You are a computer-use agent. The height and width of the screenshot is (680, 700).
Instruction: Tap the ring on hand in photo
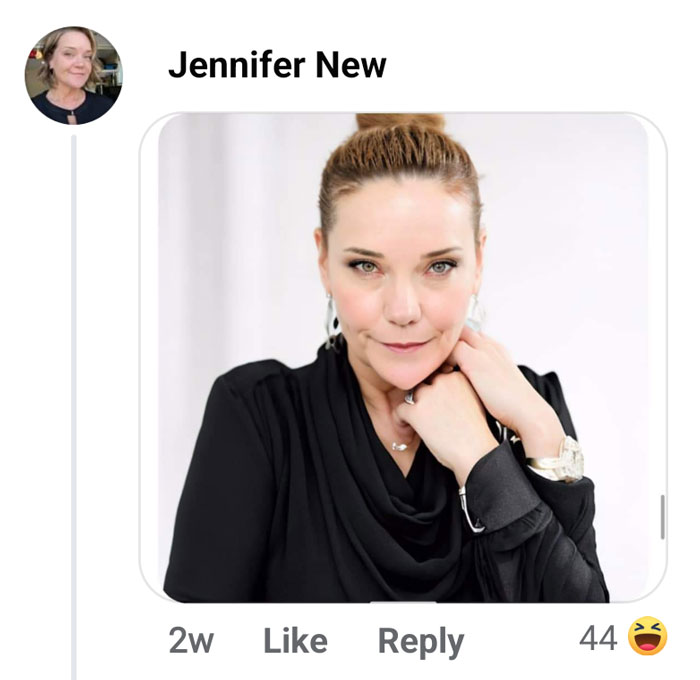pos(409,397)
